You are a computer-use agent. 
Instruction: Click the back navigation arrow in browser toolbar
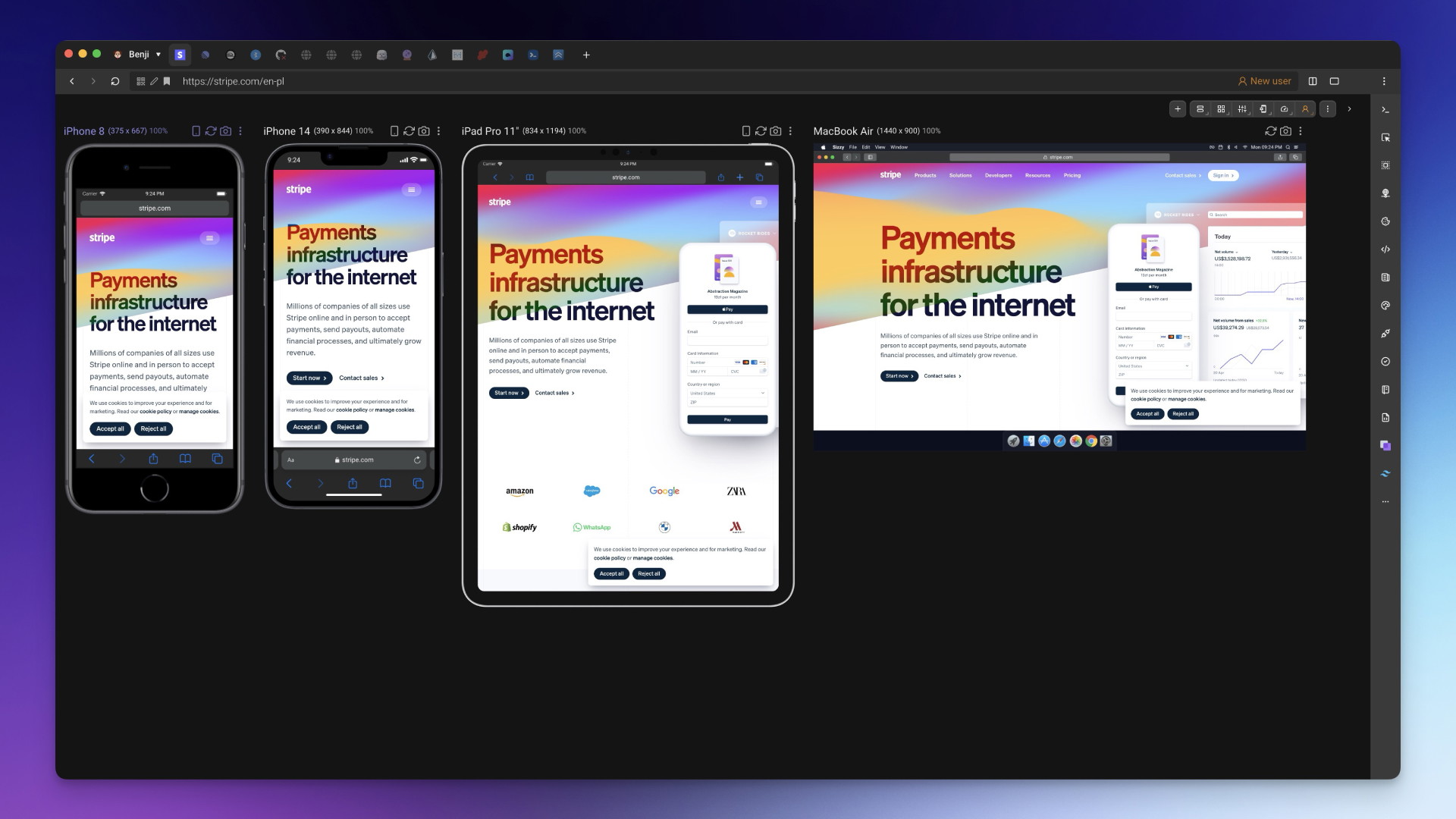point(70,81)
